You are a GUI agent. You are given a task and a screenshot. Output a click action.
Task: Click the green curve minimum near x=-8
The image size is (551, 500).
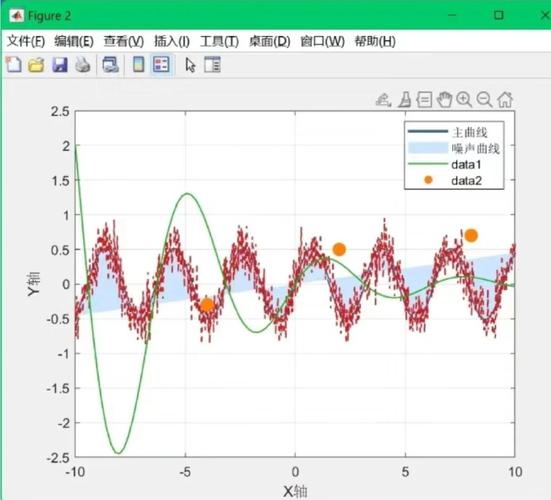[x=118, y=453]
